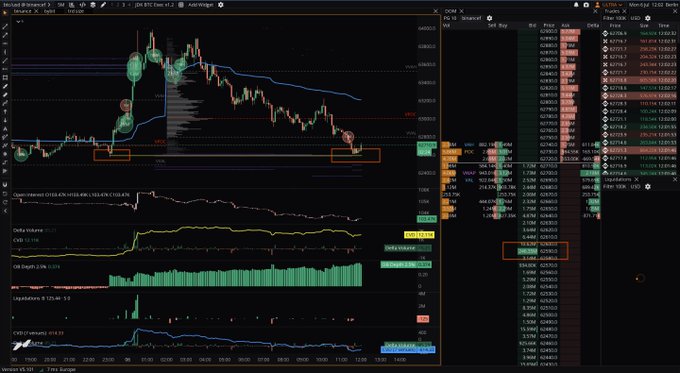
Task: Collapse the left drawing toolbar arrow
Action: click(x=5, y=211)
